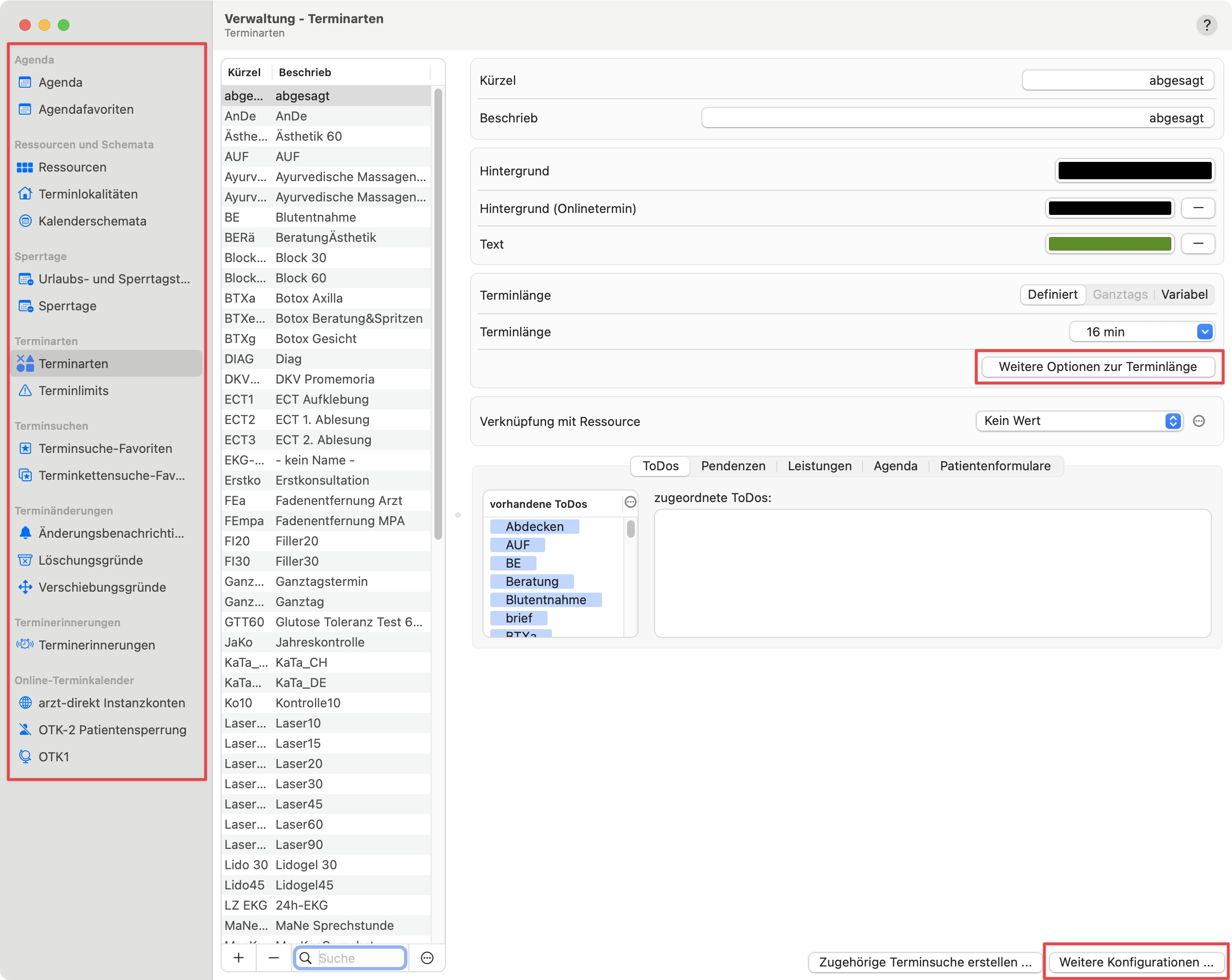Select the 24h-EKG row
Viewport: 1232px width, 980px height.
point(326,905)
